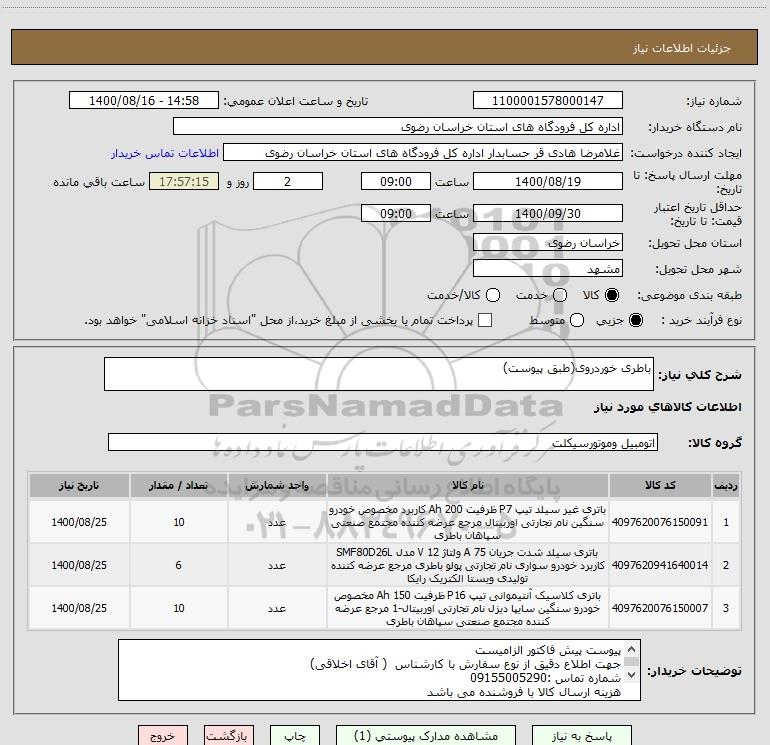Click the خروج exit button

click(x=163, y=736)
